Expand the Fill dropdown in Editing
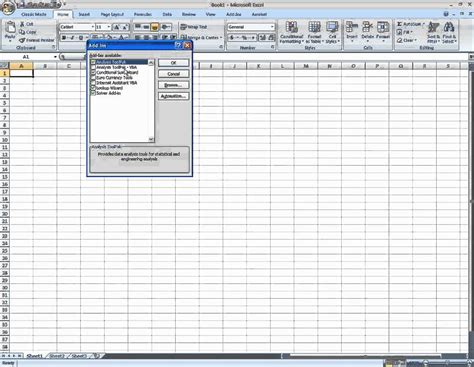 pyautogui.click(x=411, y=32)
